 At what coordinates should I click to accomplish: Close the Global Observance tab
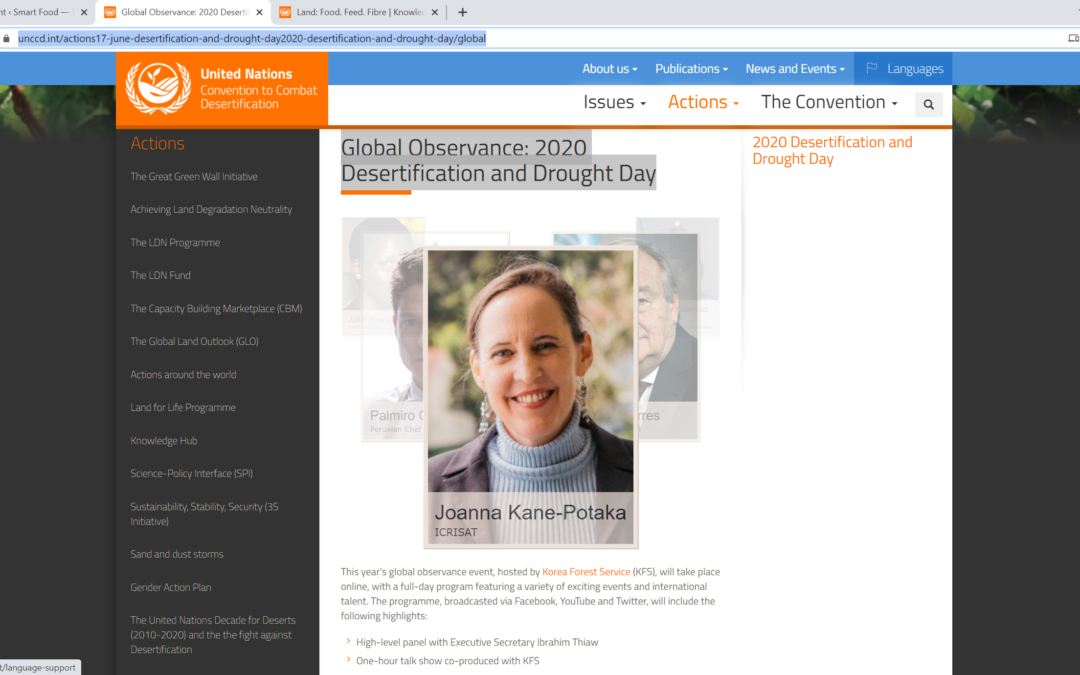pyautogui.click(x=258, y=13)
